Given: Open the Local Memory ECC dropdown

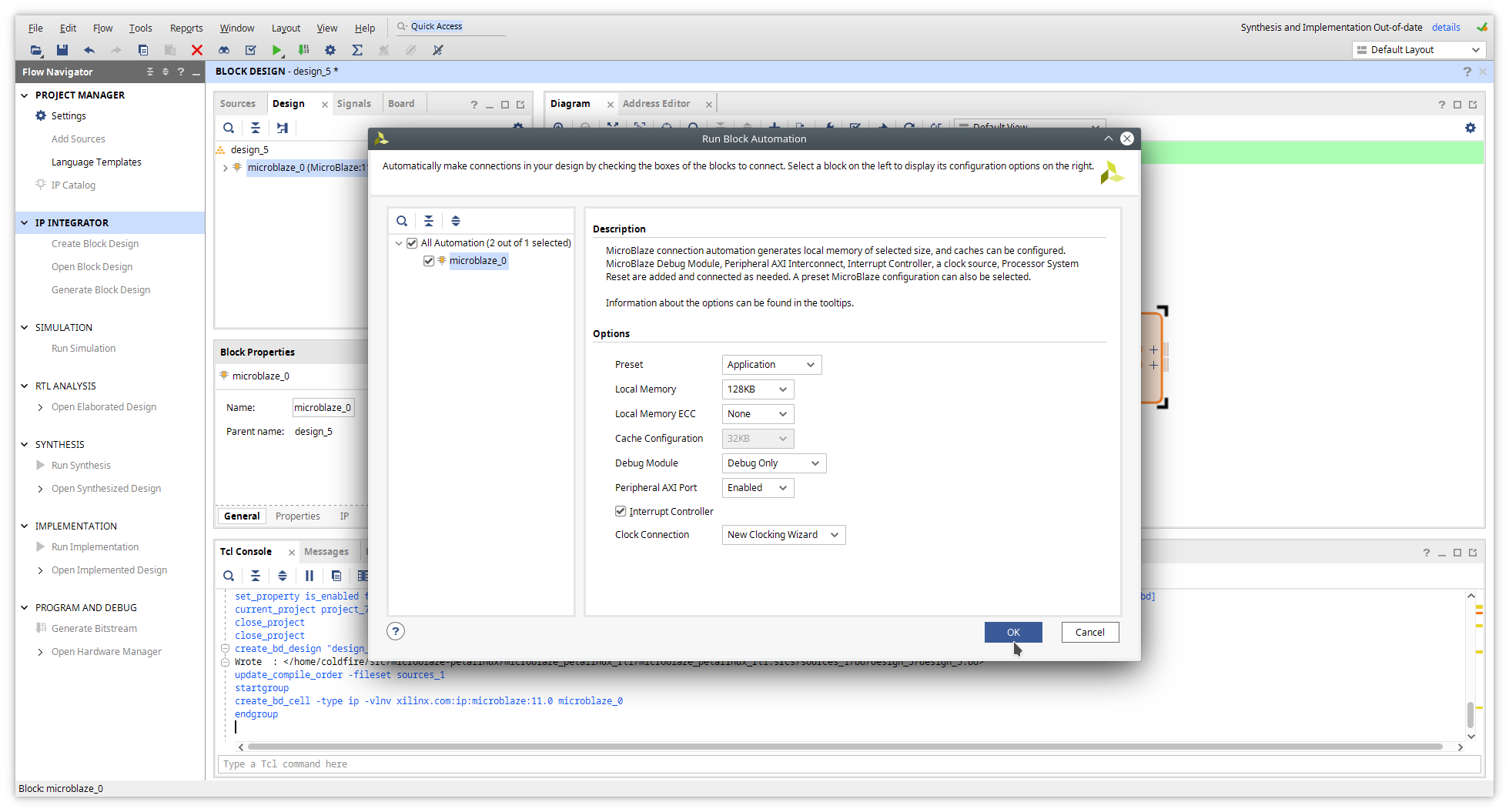Looking at the screenshot, I should (758, 414).
